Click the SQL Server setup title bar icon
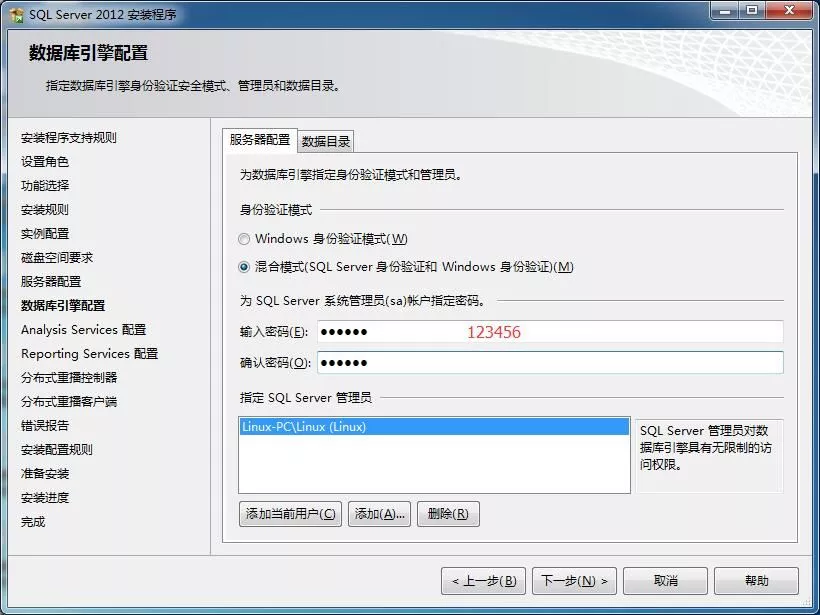 pos(16,15)
